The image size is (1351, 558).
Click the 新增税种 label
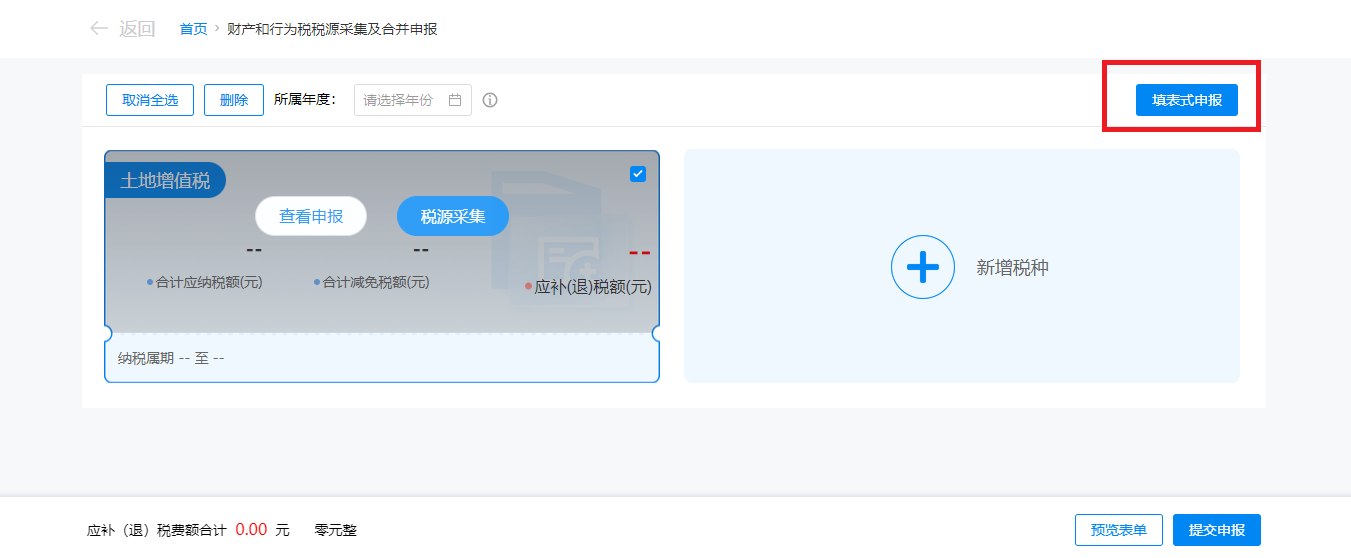1012,268
